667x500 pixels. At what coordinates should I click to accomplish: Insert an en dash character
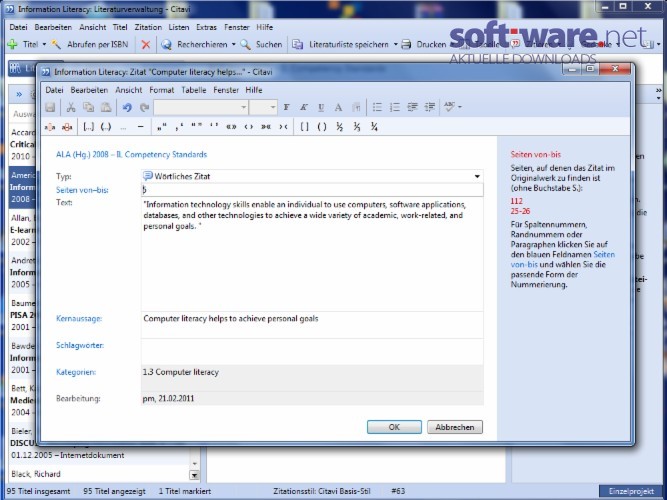tap(141, 127)
